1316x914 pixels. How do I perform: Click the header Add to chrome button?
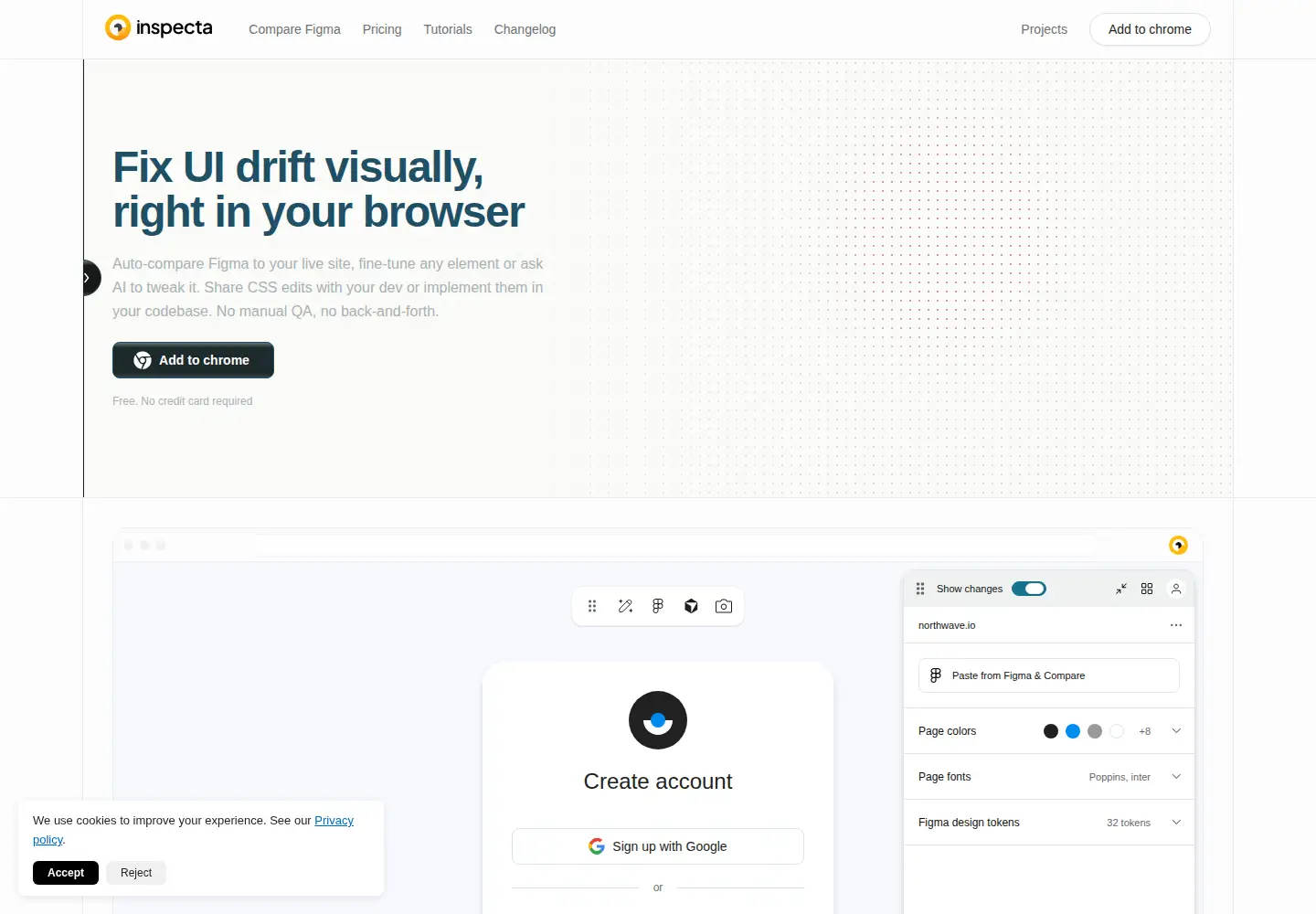click(x=1150, y=29)
